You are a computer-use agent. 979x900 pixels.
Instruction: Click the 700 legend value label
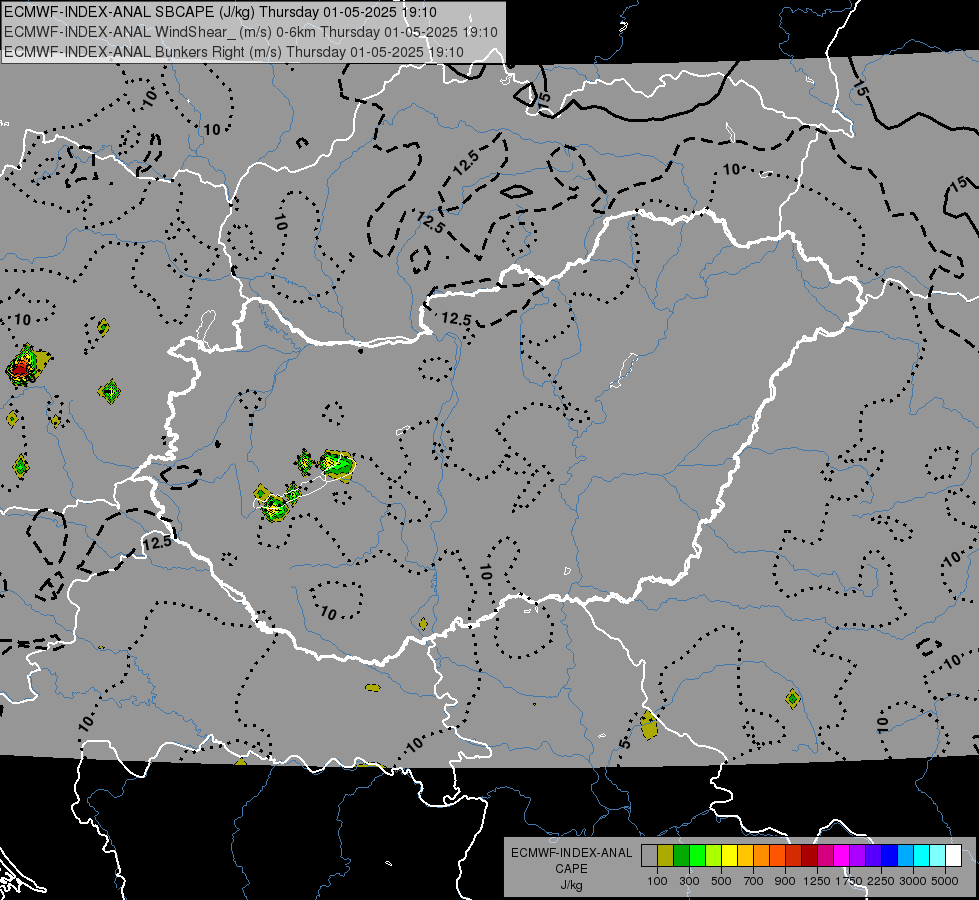754,881
